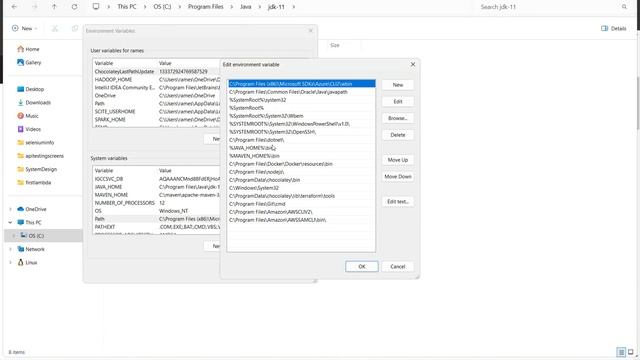Click Cancel in edit dialog
The height and width of the screenshot is (360, 640).
(x=398, y=267)
